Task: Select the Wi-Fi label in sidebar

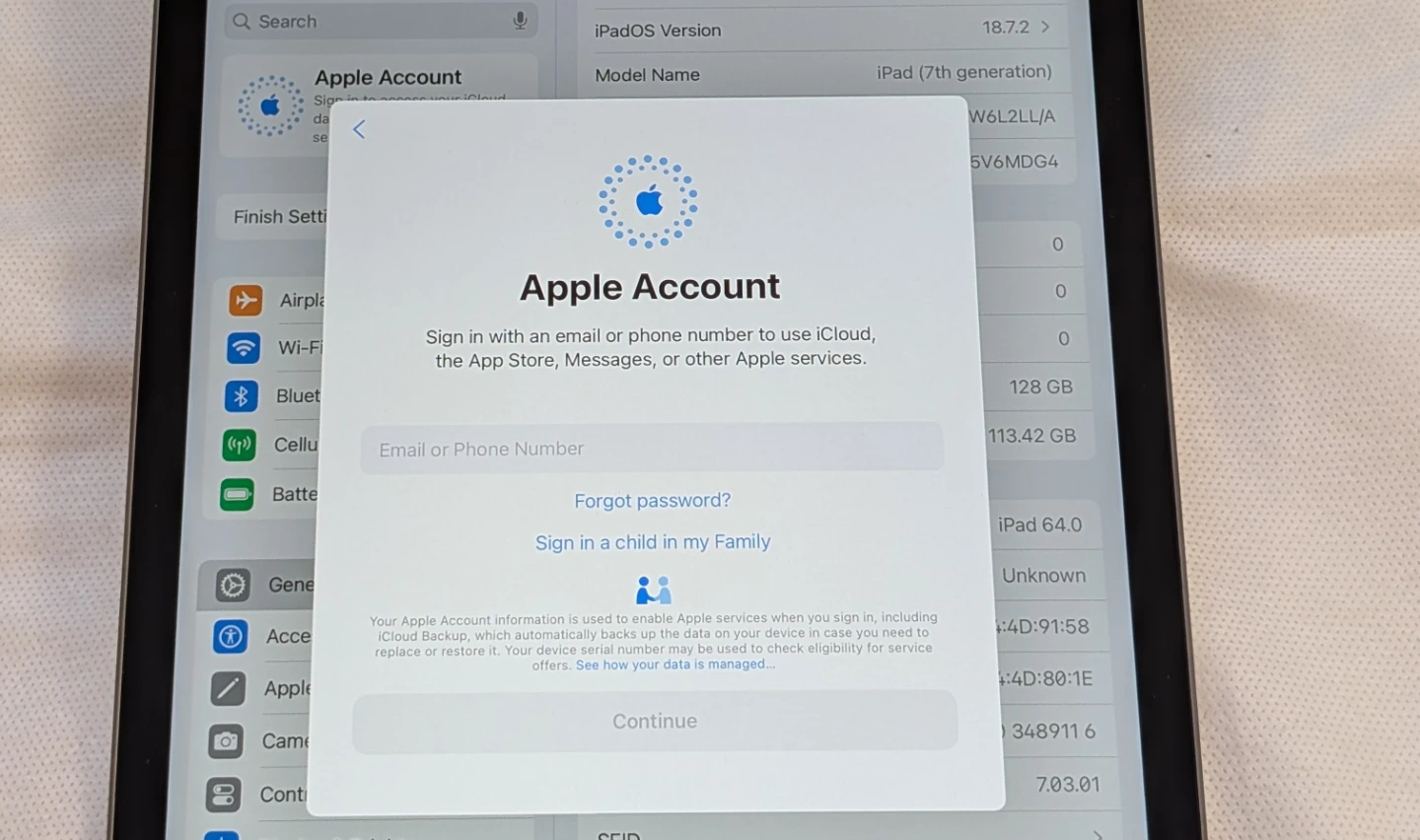Action: pyautogui.click(x=300, y=348)
